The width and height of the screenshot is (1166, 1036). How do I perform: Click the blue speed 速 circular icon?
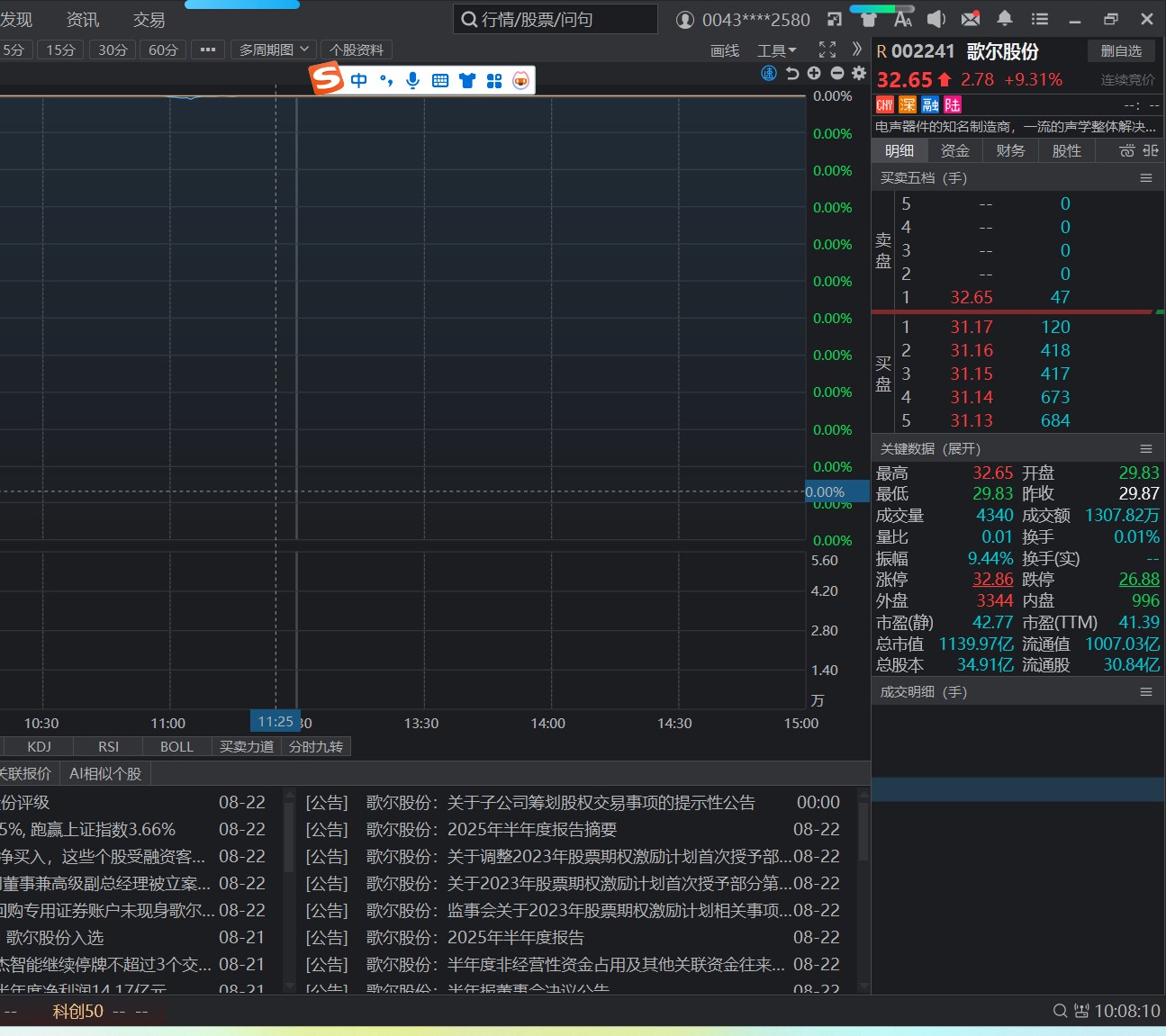tap(769, 73)
